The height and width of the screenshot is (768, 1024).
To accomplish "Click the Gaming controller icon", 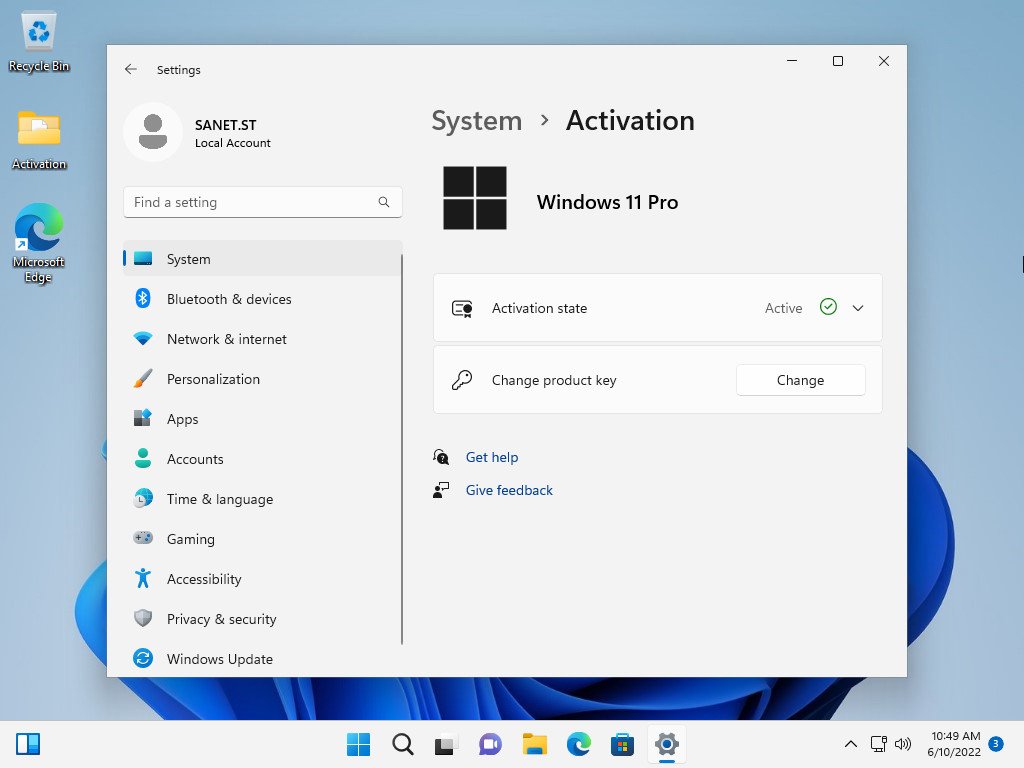I will point(143,538).
